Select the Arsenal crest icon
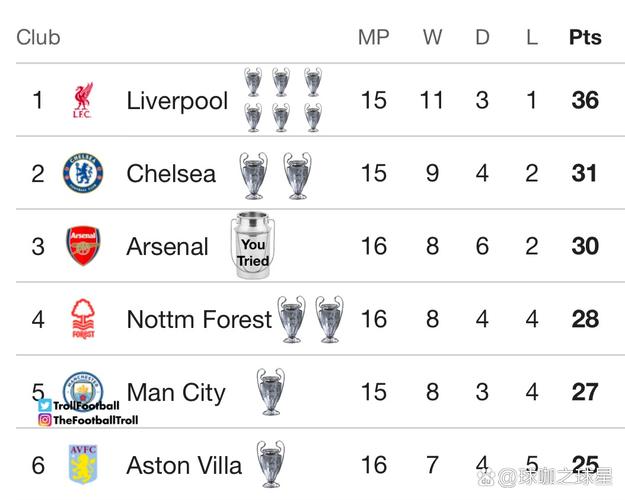 coord(83,246)
